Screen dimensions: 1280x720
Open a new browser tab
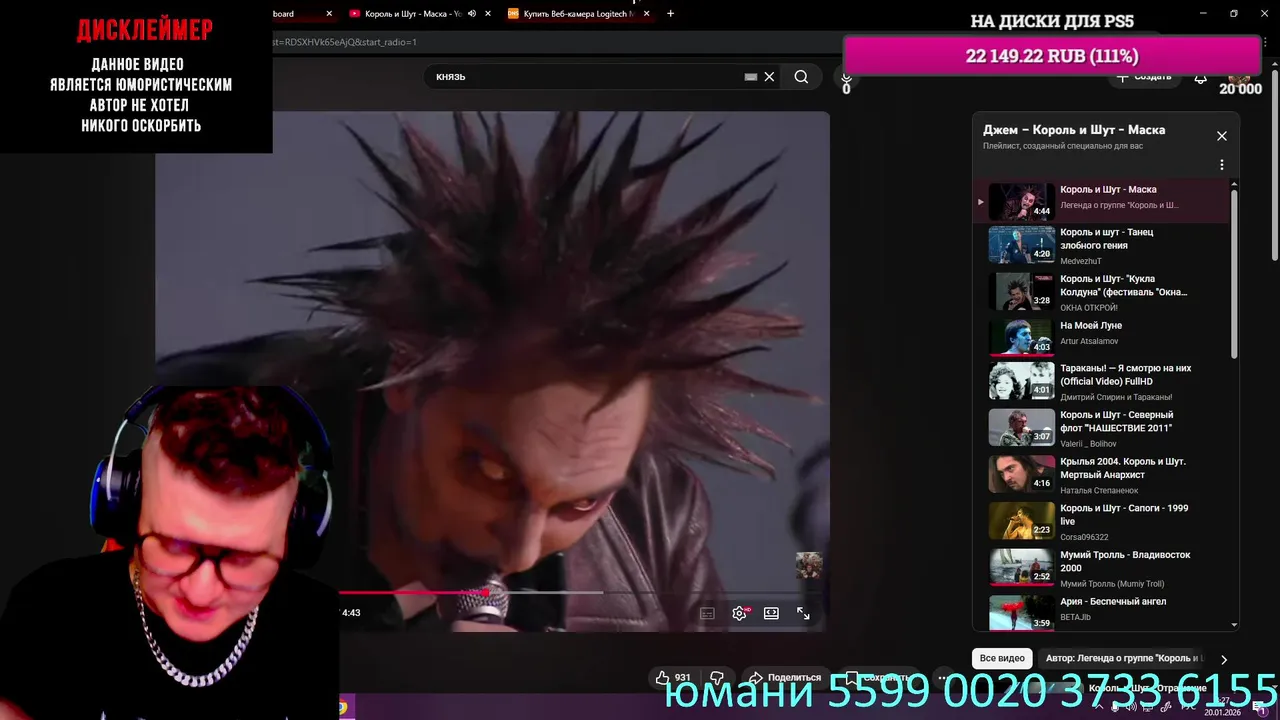point(670,14)
